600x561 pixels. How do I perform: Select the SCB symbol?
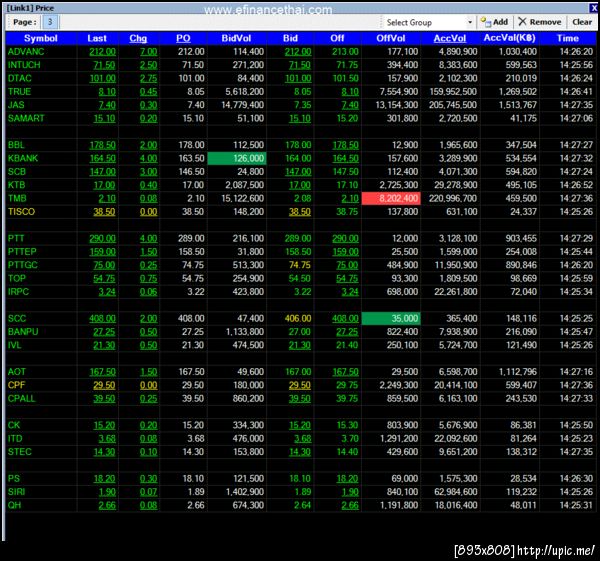(17, 172)
